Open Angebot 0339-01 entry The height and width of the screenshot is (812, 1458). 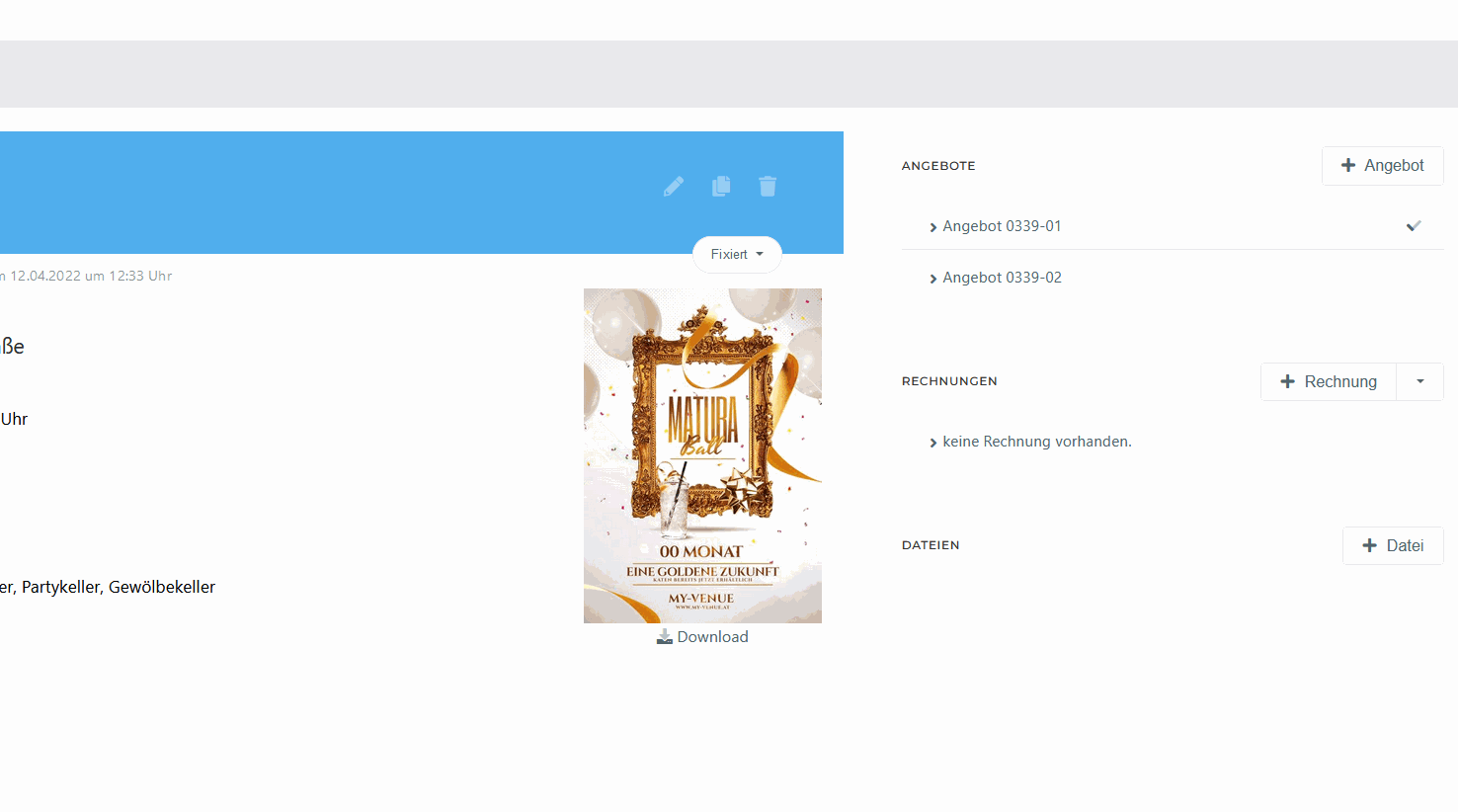[x=1002, y=226]
